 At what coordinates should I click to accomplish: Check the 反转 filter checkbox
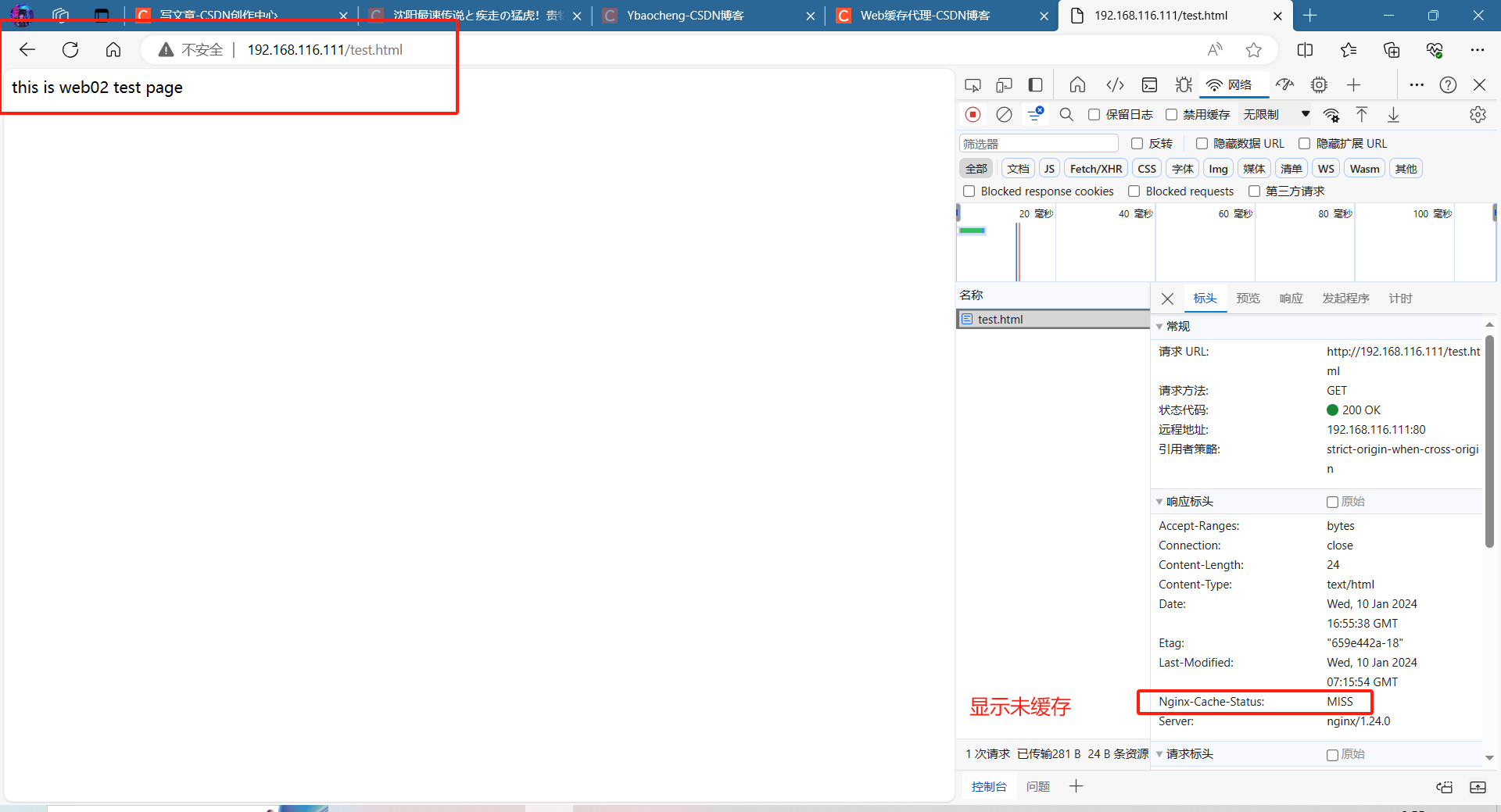[x=1137, y=144]
